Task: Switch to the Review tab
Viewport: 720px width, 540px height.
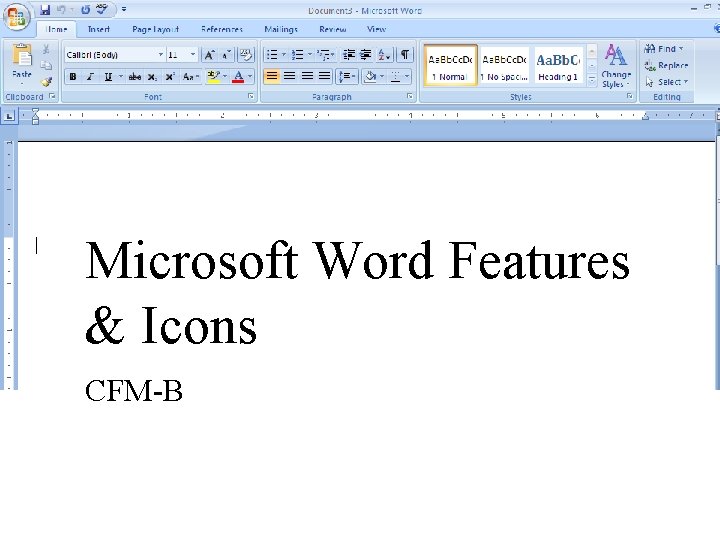Action: 332,29
